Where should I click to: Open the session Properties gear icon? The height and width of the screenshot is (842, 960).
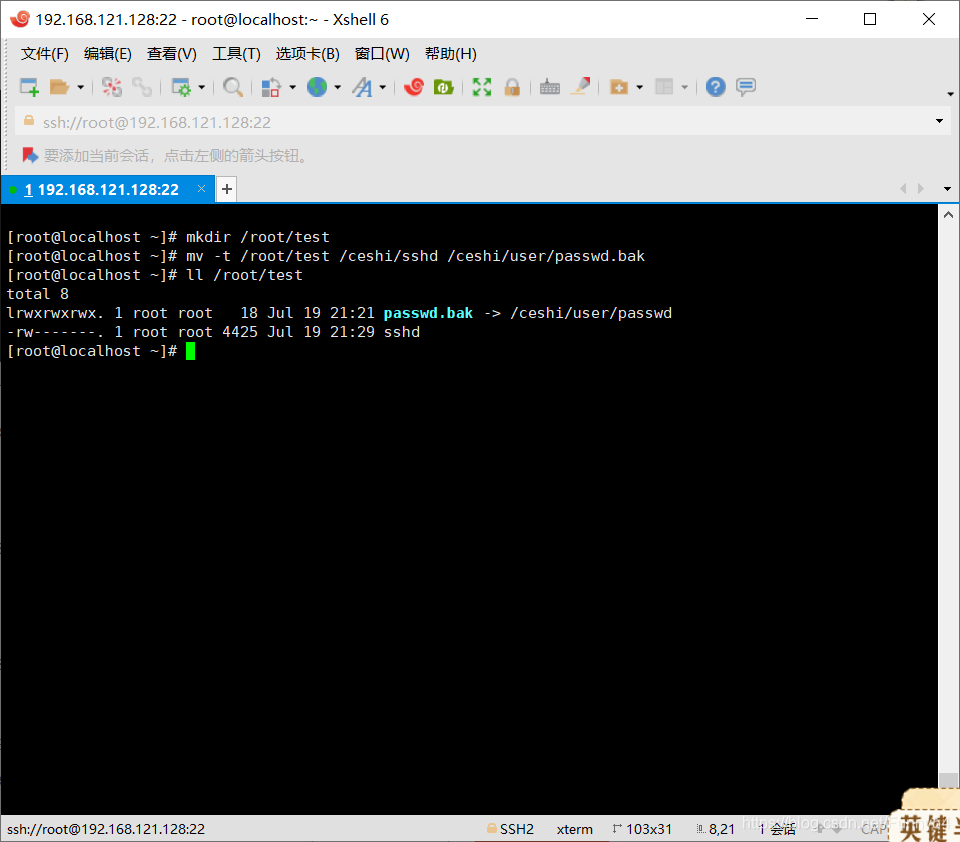(181, 87)
